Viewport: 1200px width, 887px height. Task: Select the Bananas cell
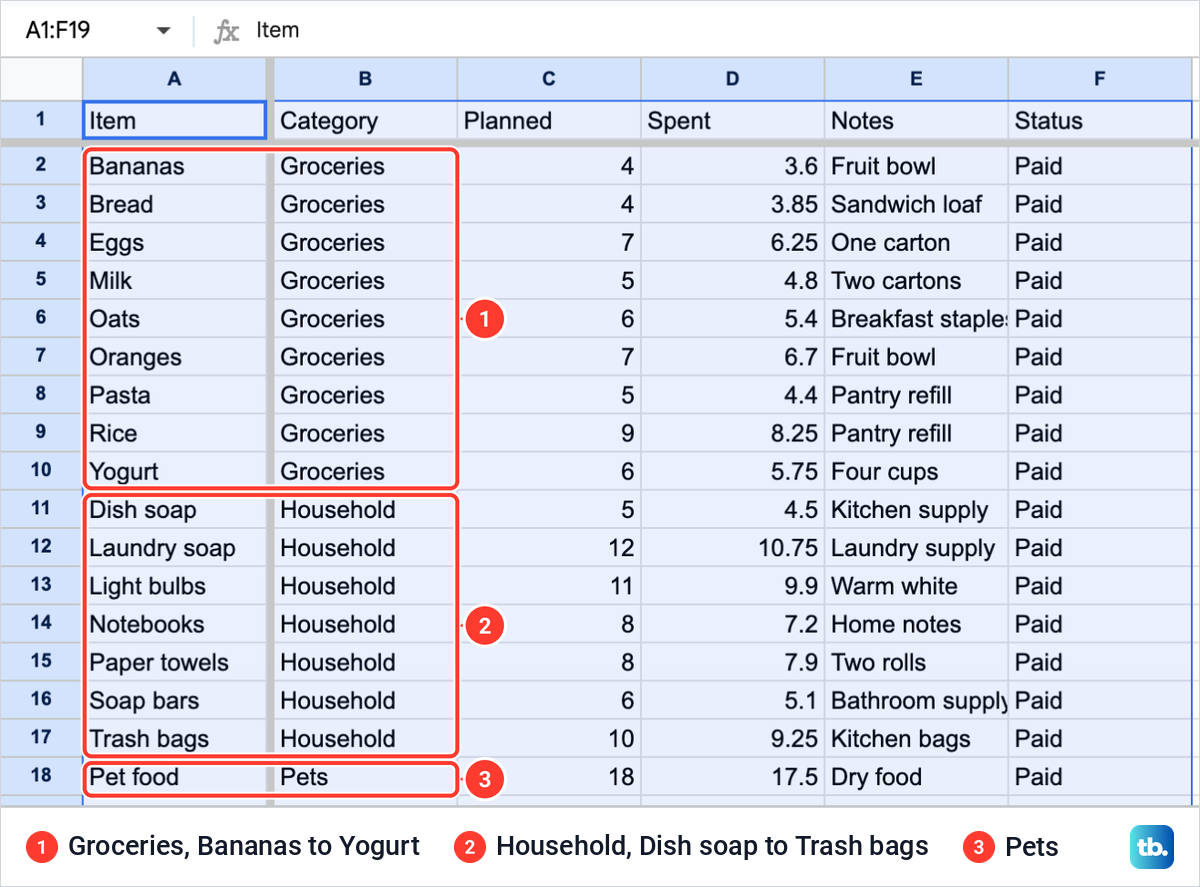[x=175, y=166]
